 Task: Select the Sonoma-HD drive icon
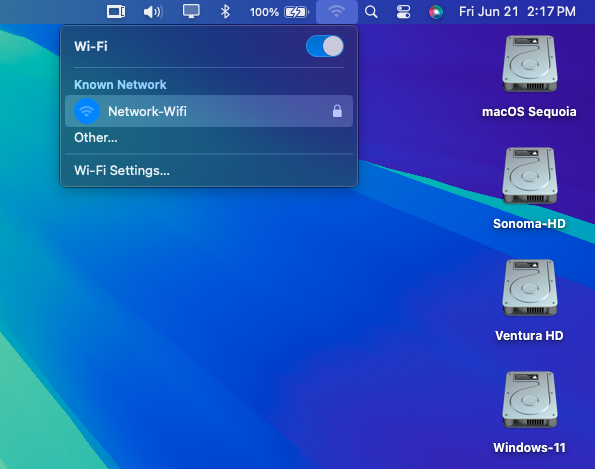pos(530,176)
